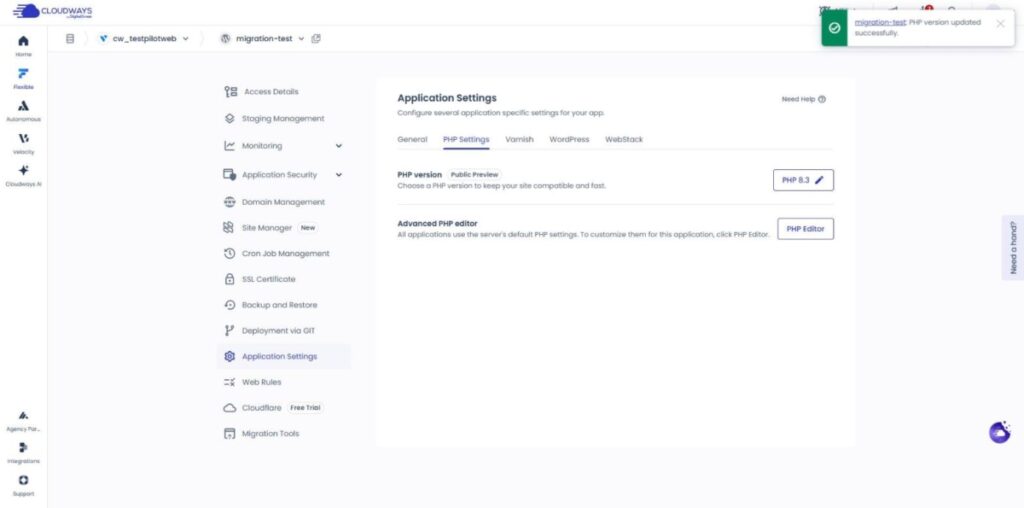Dismiss the PHP version updated notification

coord(1000,24)
